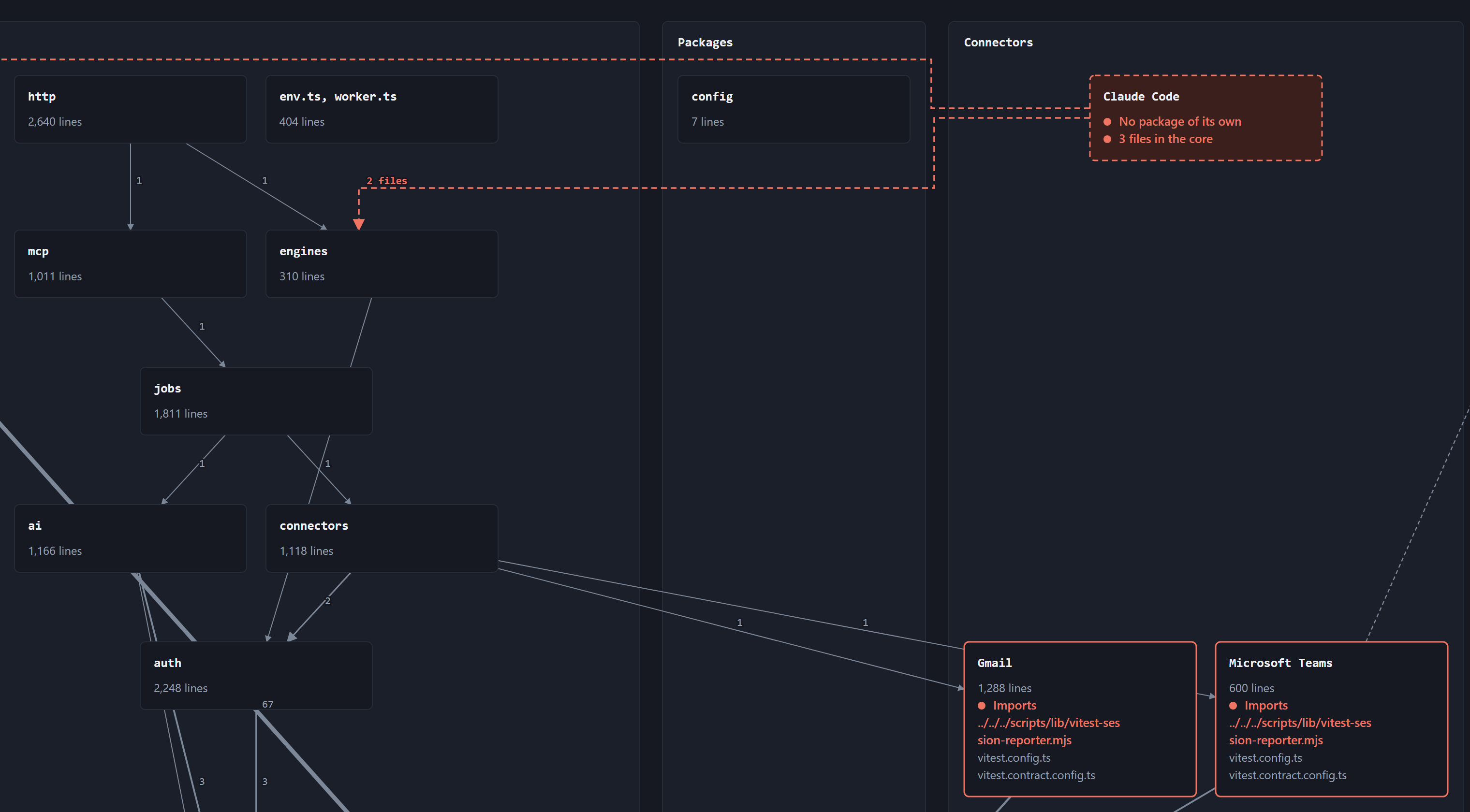Click the Packages group heading
The image size is (1470, 812).
point(705,42)
